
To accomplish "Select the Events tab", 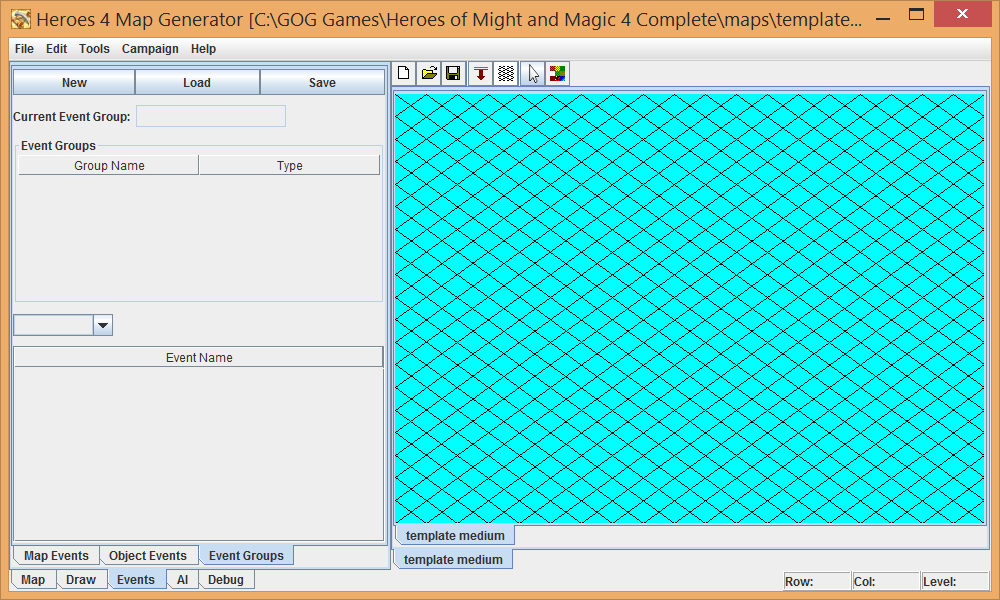I will 136,580.
